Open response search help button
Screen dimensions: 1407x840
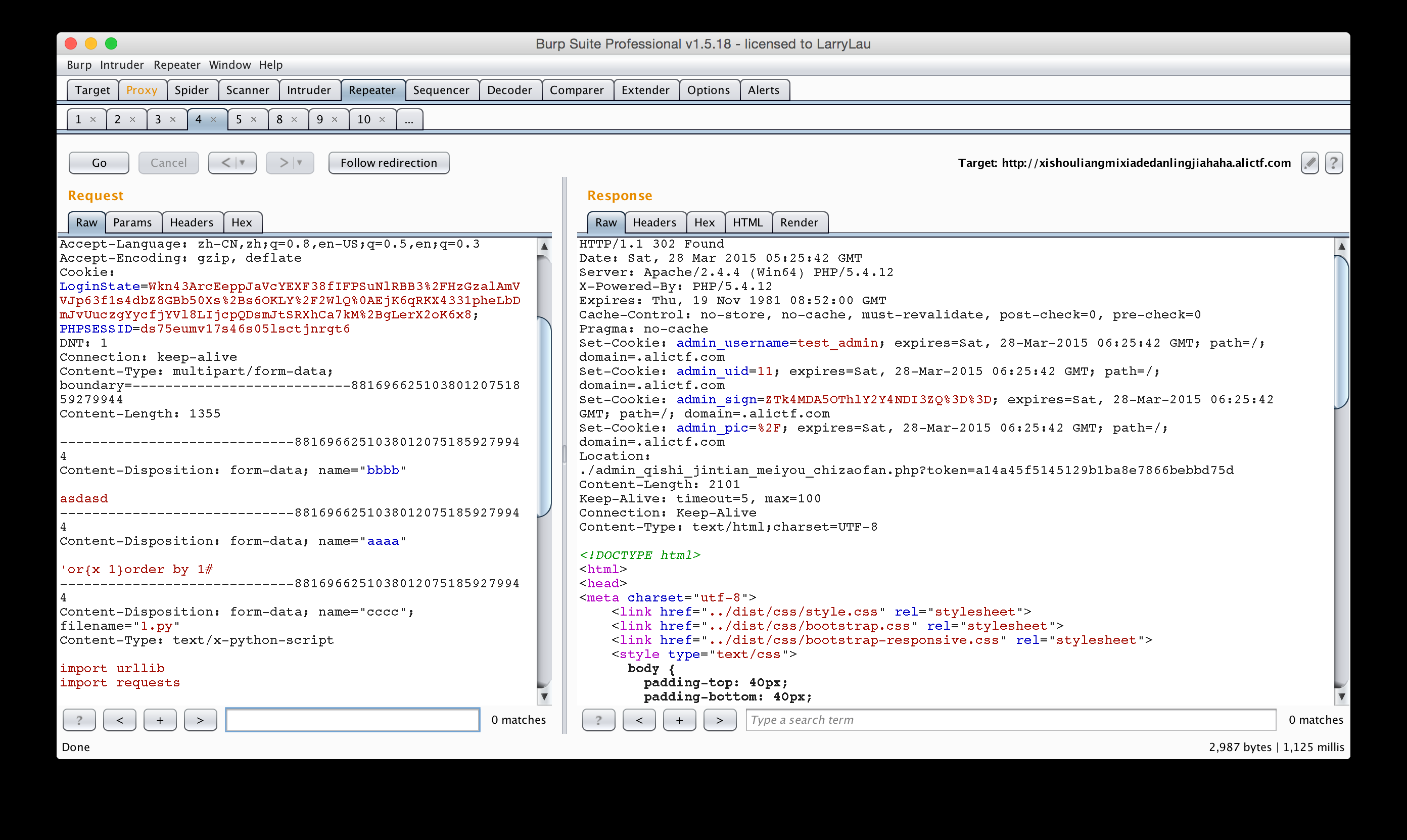point(599,720)
